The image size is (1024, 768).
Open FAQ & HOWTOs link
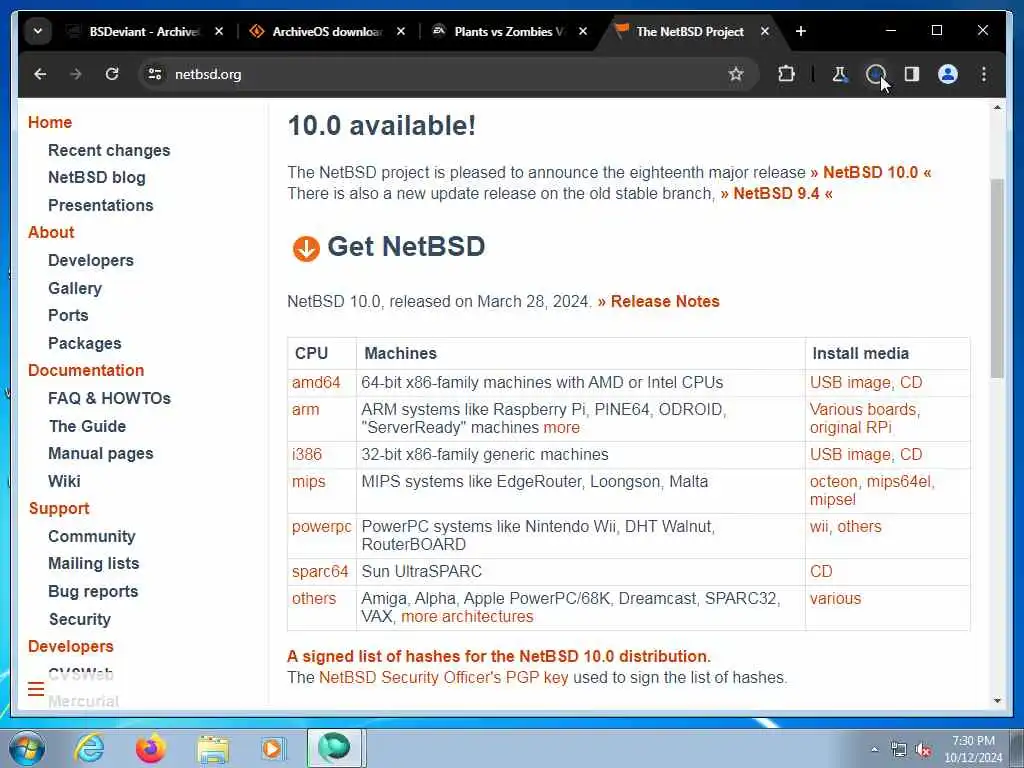click(x=109, y=398)
